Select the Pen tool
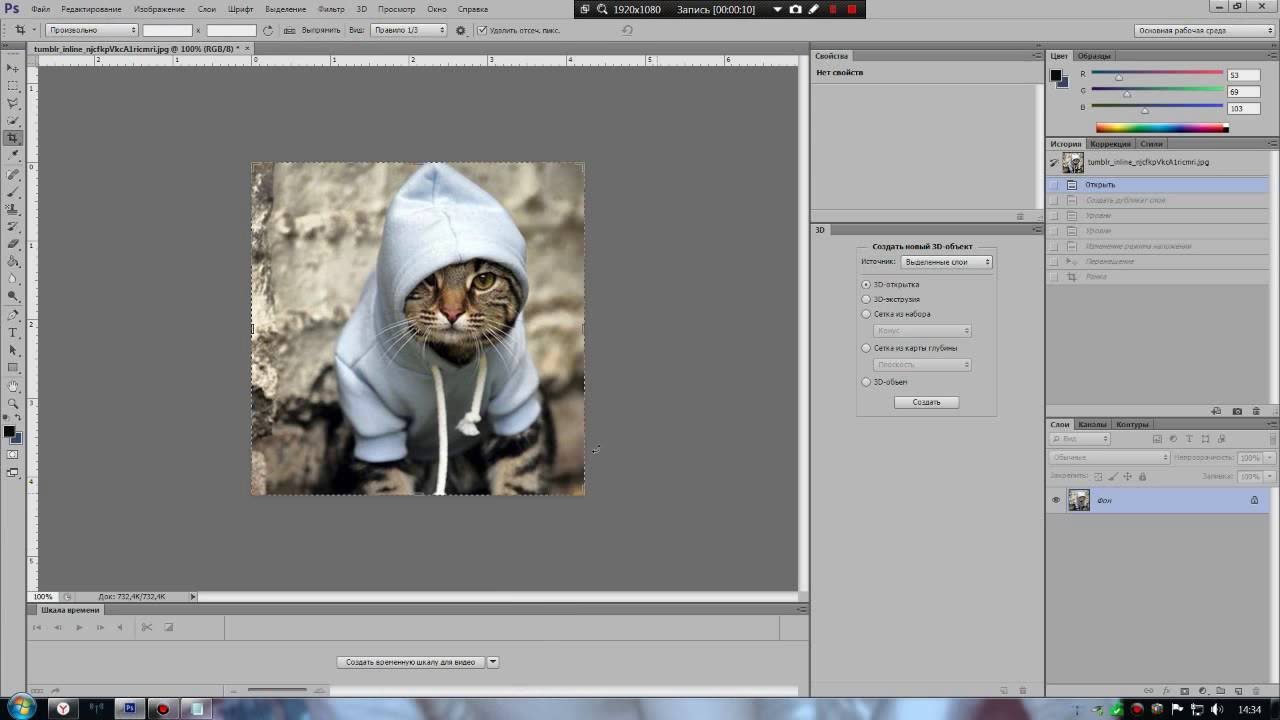This screenshot has width=1280, height=720. tap(13, 315)
